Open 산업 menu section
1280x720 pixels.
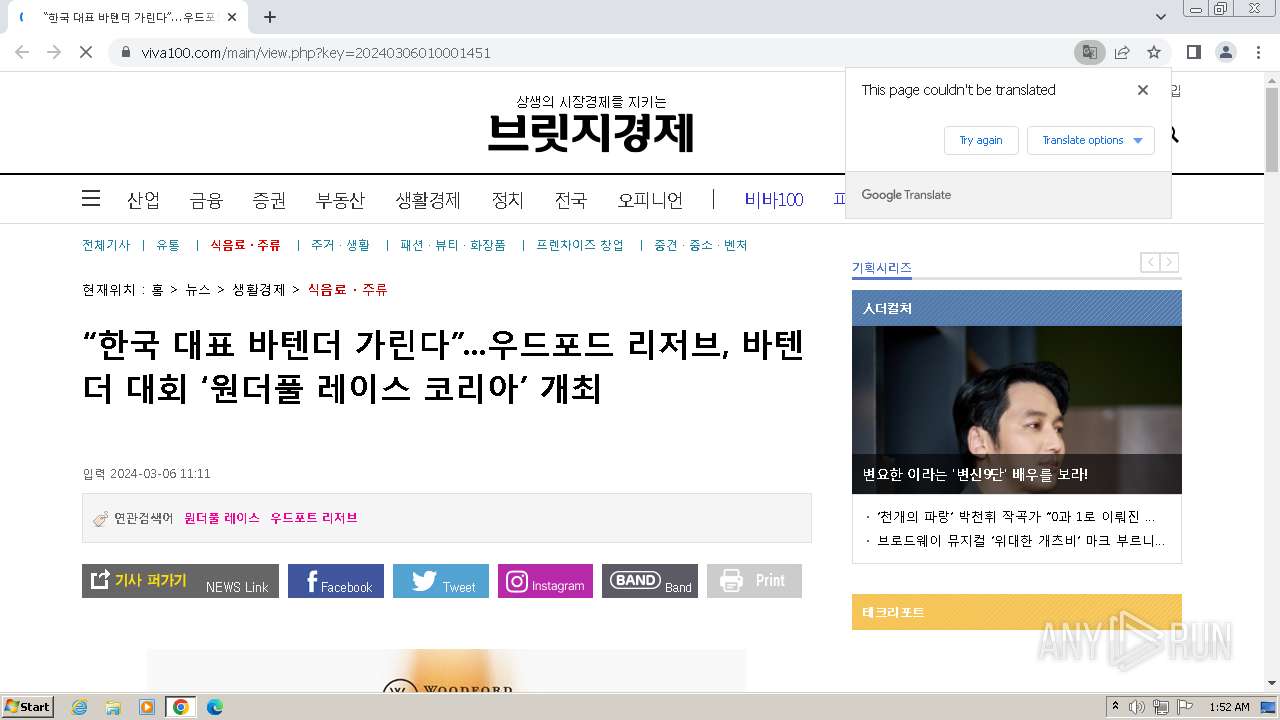(143, 200)
